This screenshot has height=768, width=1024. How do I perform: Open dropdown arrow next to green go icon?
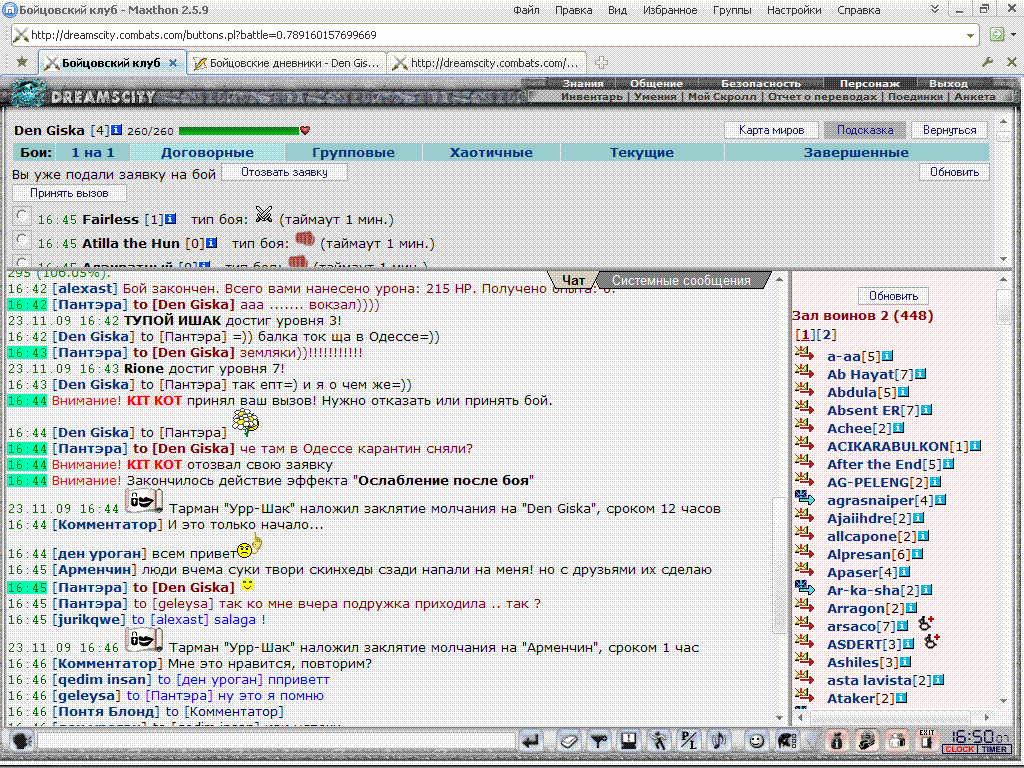pos(1014,35)
